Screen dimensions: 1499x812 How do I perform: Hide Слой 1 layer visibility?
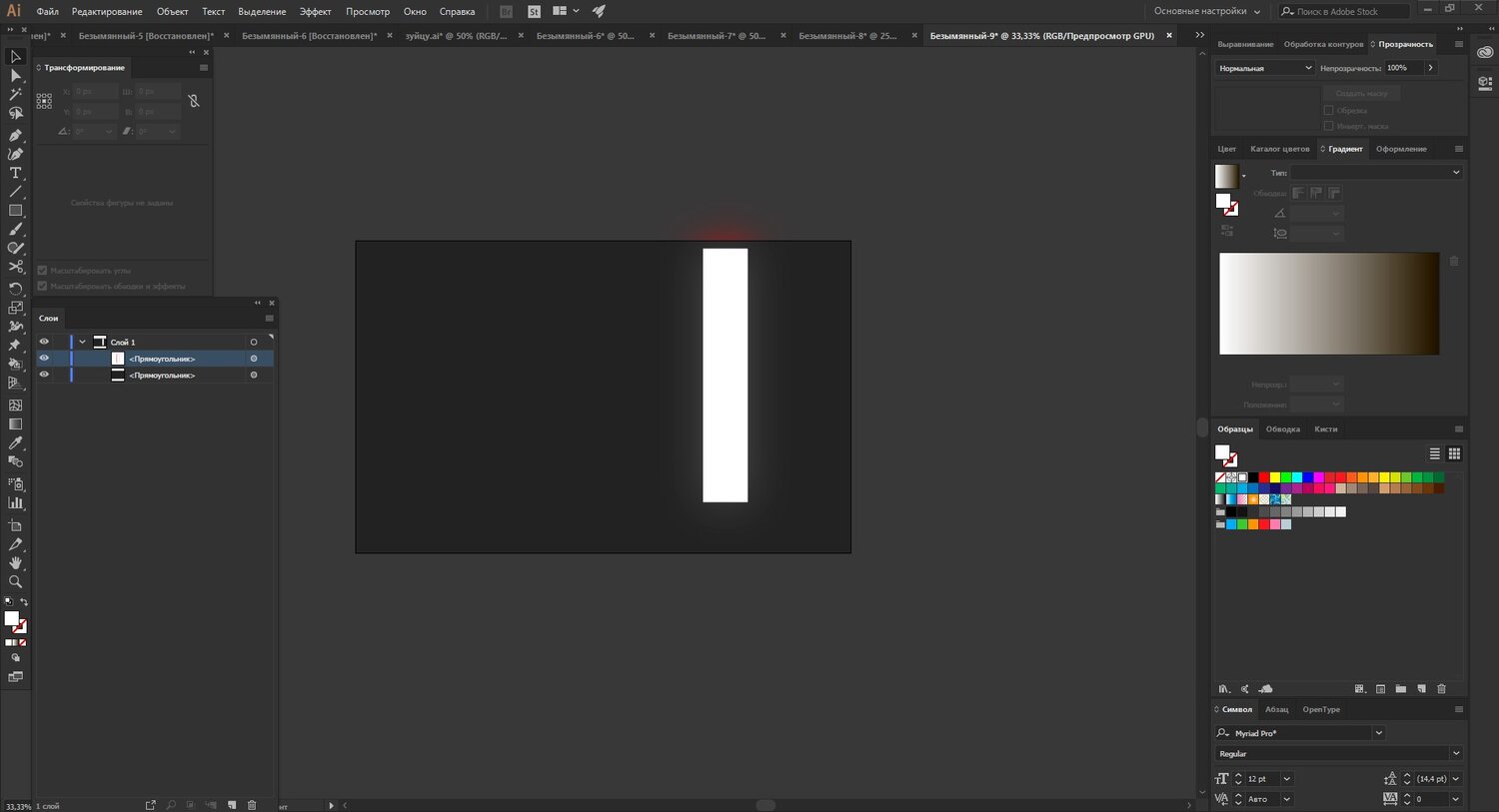pos(44,342)
